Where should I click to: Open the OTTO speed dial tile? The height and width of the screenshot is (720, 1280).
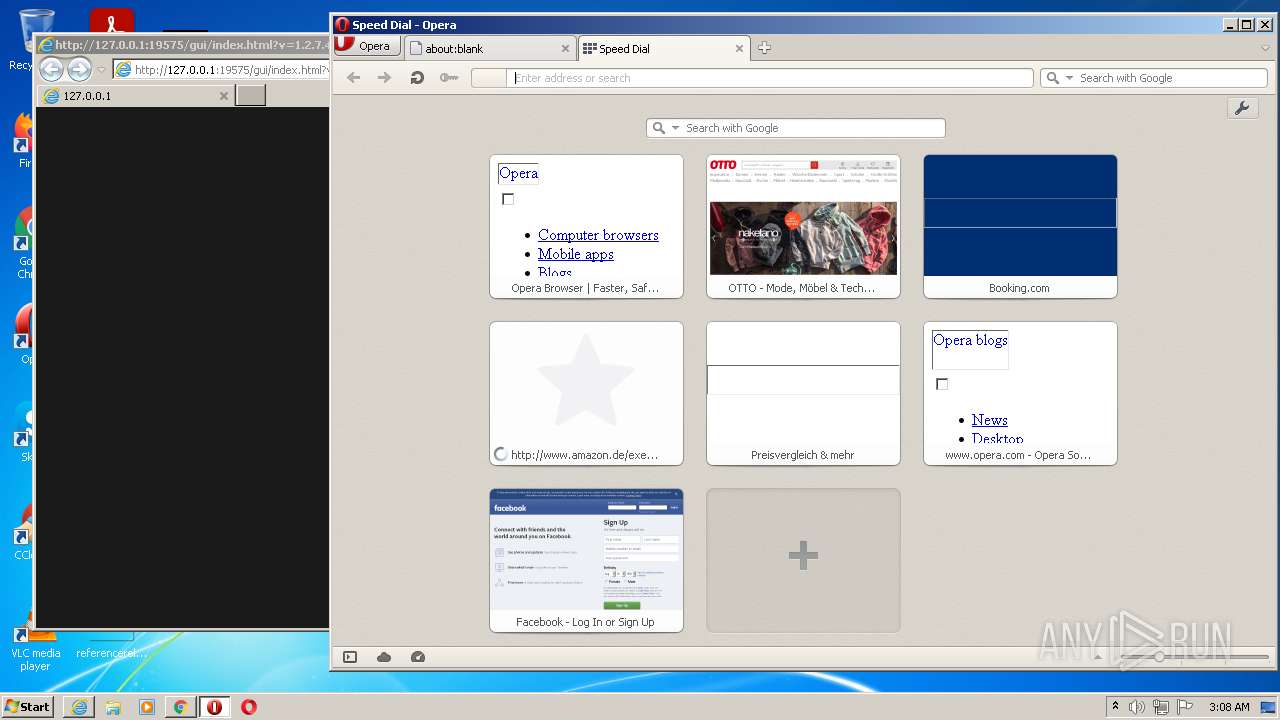[x=803, y=226]
